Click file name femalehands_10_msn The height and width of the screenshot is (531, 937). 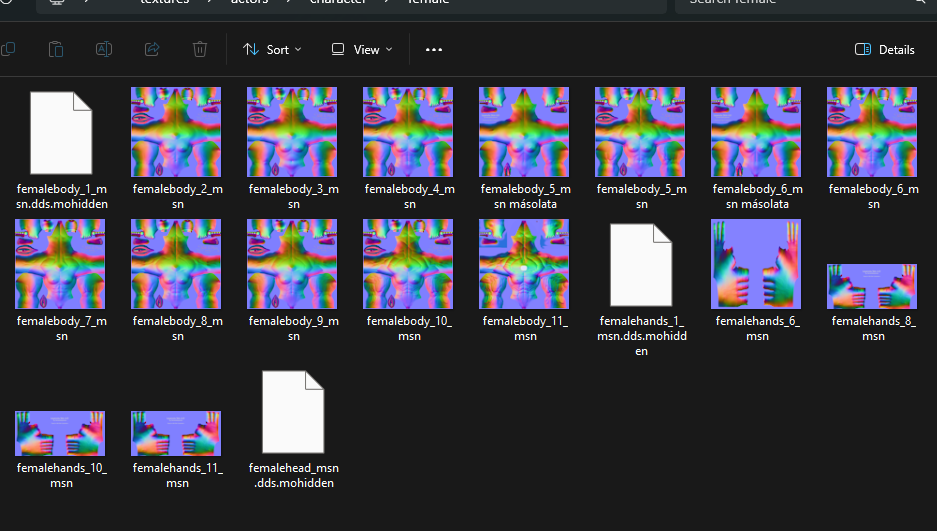pos(62,475)
